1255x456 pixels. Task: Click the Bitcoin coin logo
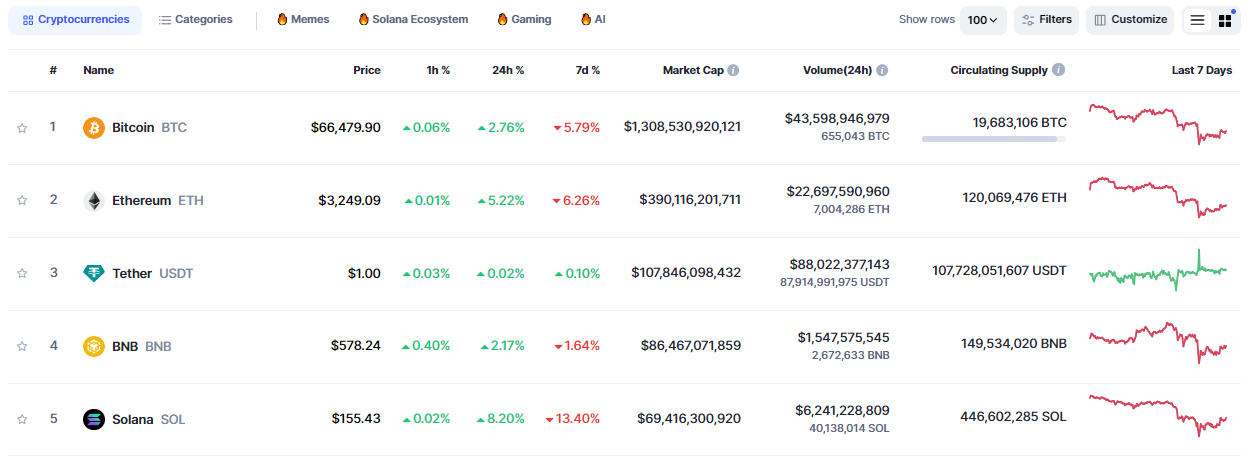[94, 128]
